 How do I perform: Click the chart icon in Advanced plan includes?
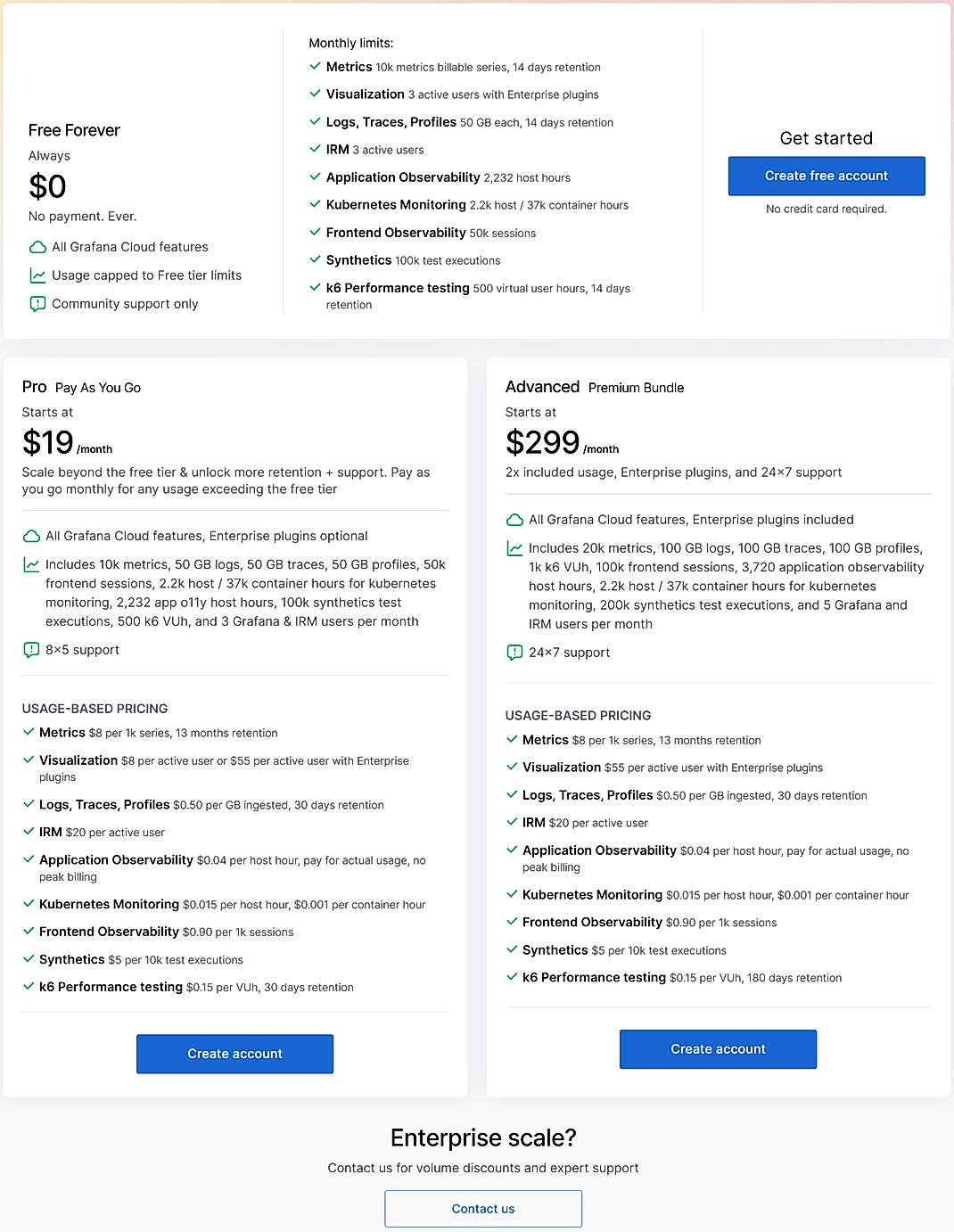coord(514,548)
